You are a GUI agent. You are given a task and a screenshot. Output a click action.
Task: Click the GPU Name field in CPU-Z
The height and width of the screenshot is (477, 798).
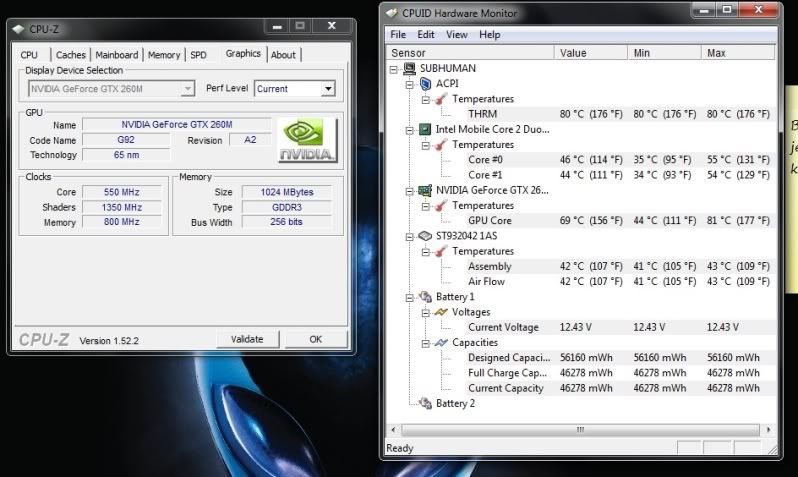(177, 125)
